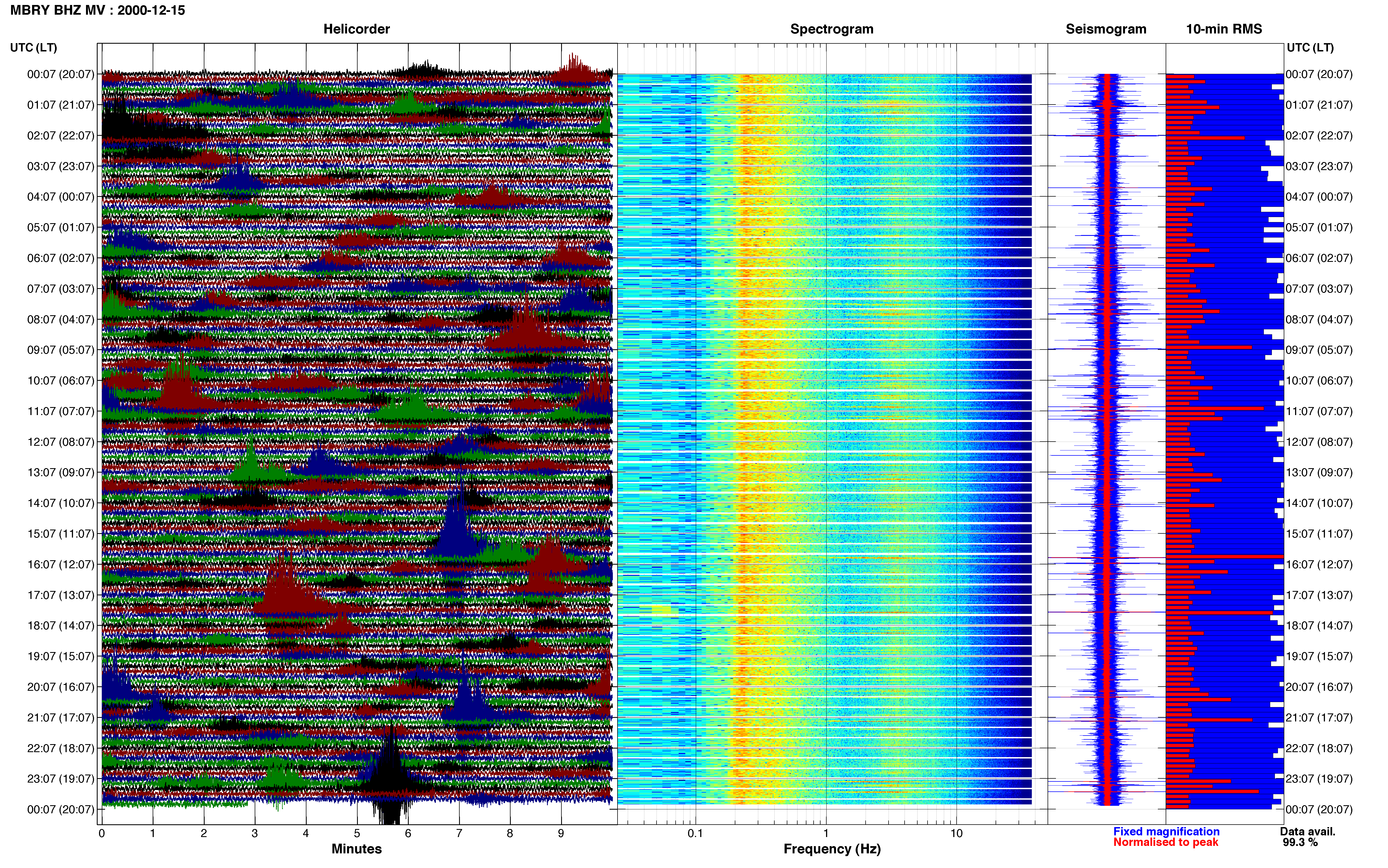Viewport: 1388px width, 868px height.
Task: Click left time label '17:07 (13:07)'
Action: [61, 595]
